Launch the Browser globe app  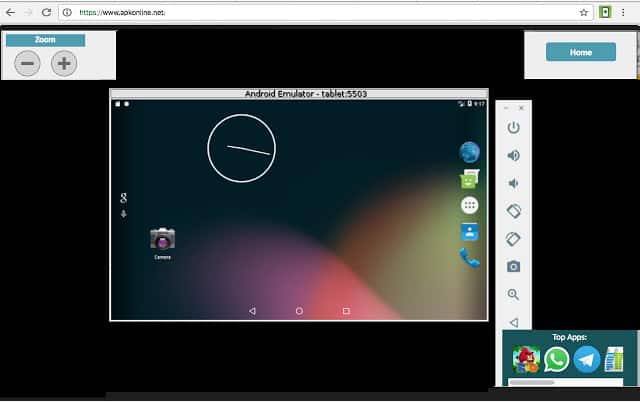pyautogui.click(x=469, y=152)
